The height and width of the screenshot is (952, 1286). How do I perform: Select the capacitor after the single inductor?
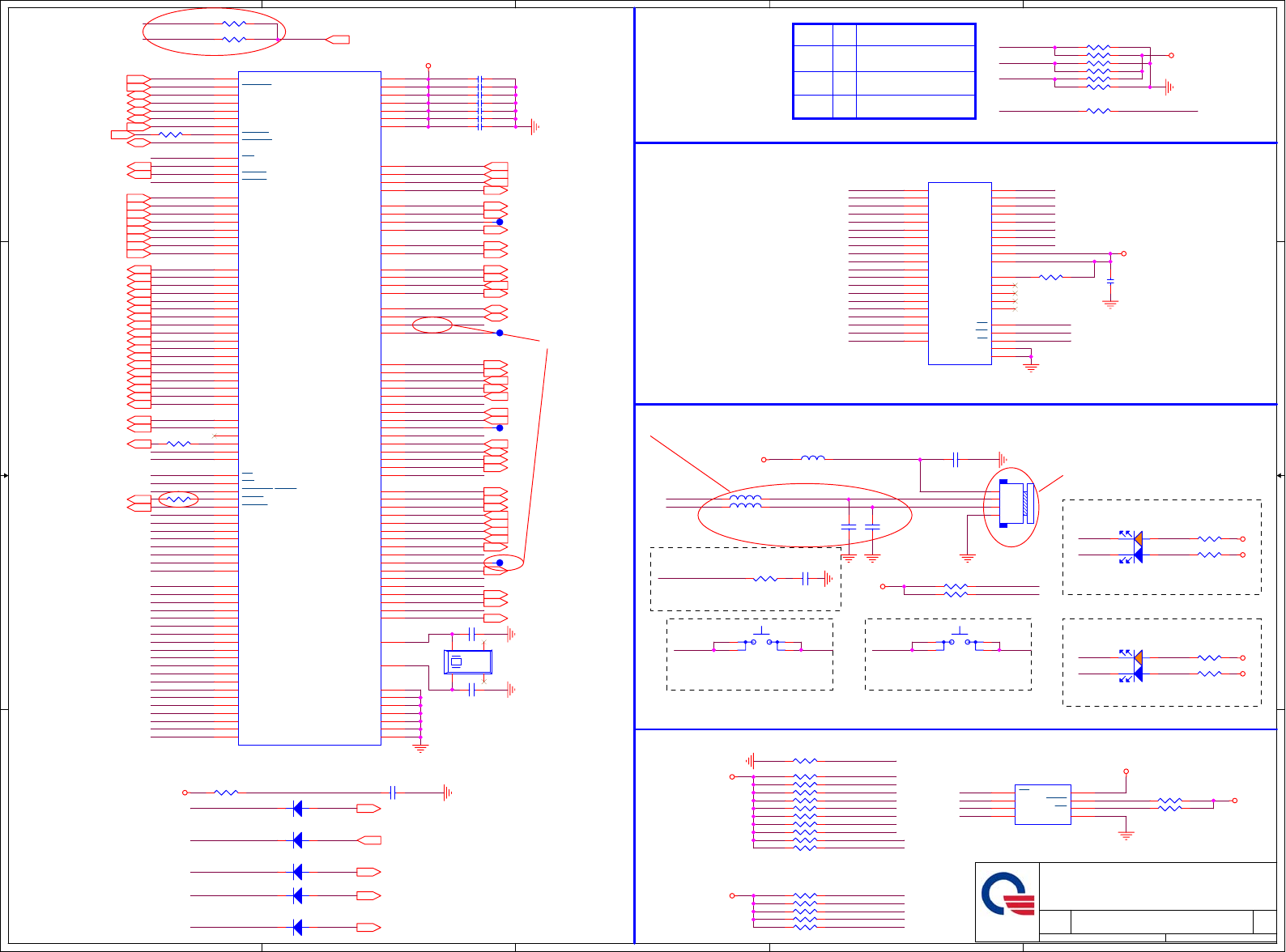pos(956,460)
